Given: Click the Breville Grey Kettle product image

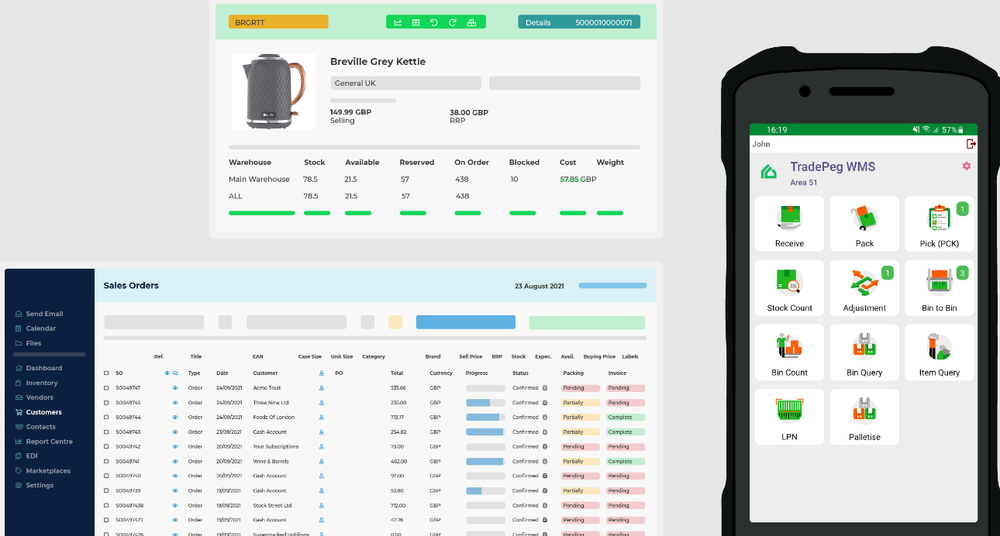Looking at the screenshot, I should 274,91.
